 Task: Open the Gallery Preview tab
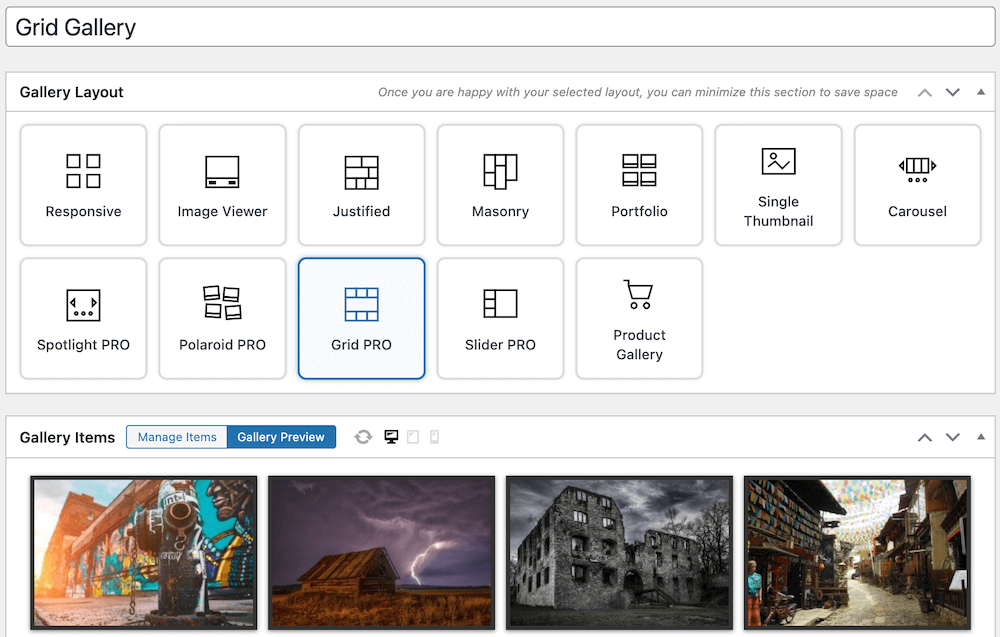(x=281, y=437)
